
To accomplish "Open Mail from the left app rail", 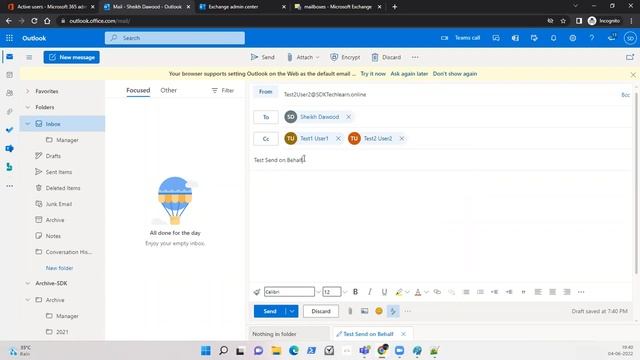I will tap(9, 57).
